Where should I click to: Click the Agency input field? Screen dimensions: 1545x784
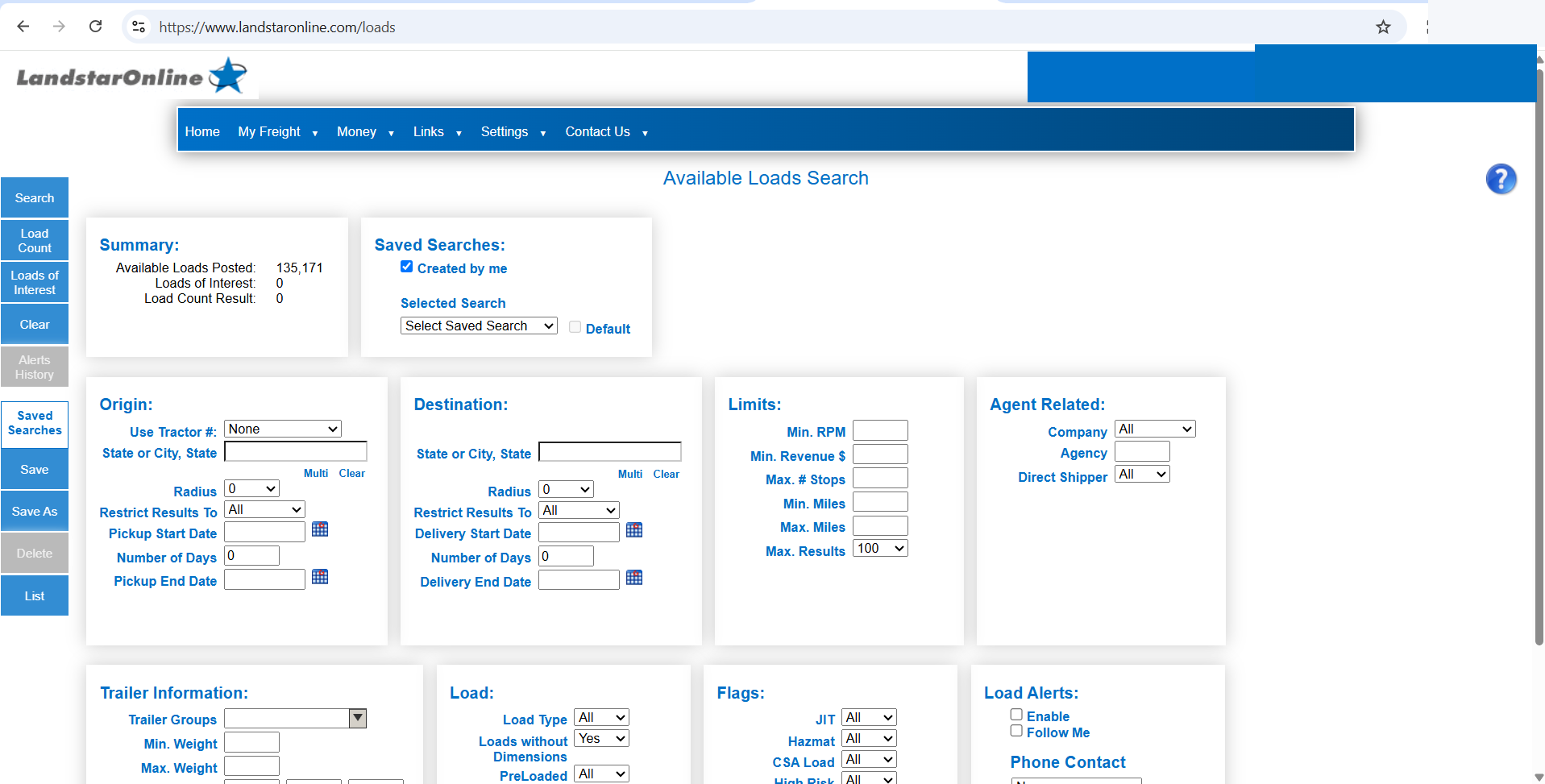[1142, 451]
